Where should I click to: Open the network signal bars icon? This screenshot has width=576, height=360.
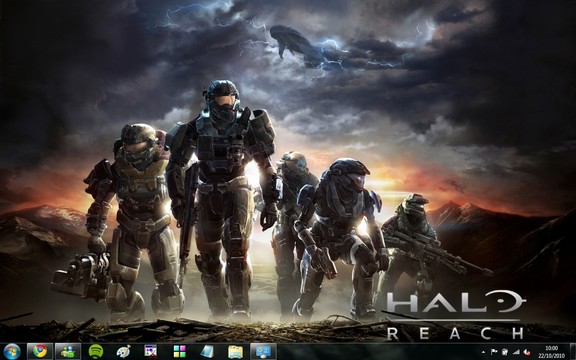(x=516, y=352)
